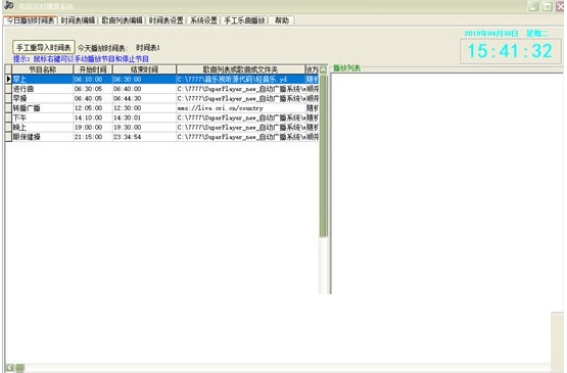The height and width of the screenshot is (373, 567).
Task: Select the row header of 转播广播
Action: (8, 108)
